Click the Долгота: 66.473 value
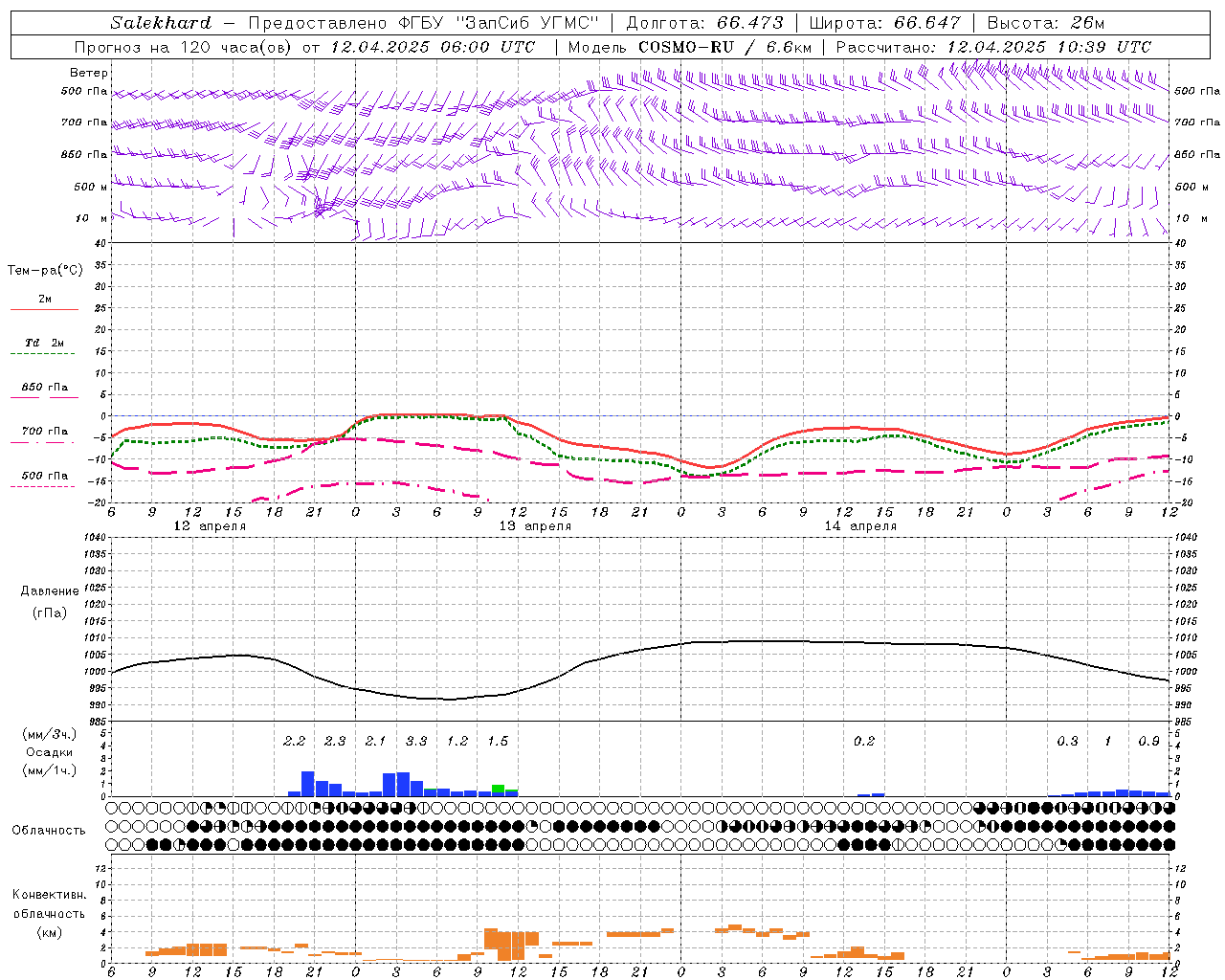This screenshot has width=1225, height=980. pyautogui.click(x=704, y=23)
